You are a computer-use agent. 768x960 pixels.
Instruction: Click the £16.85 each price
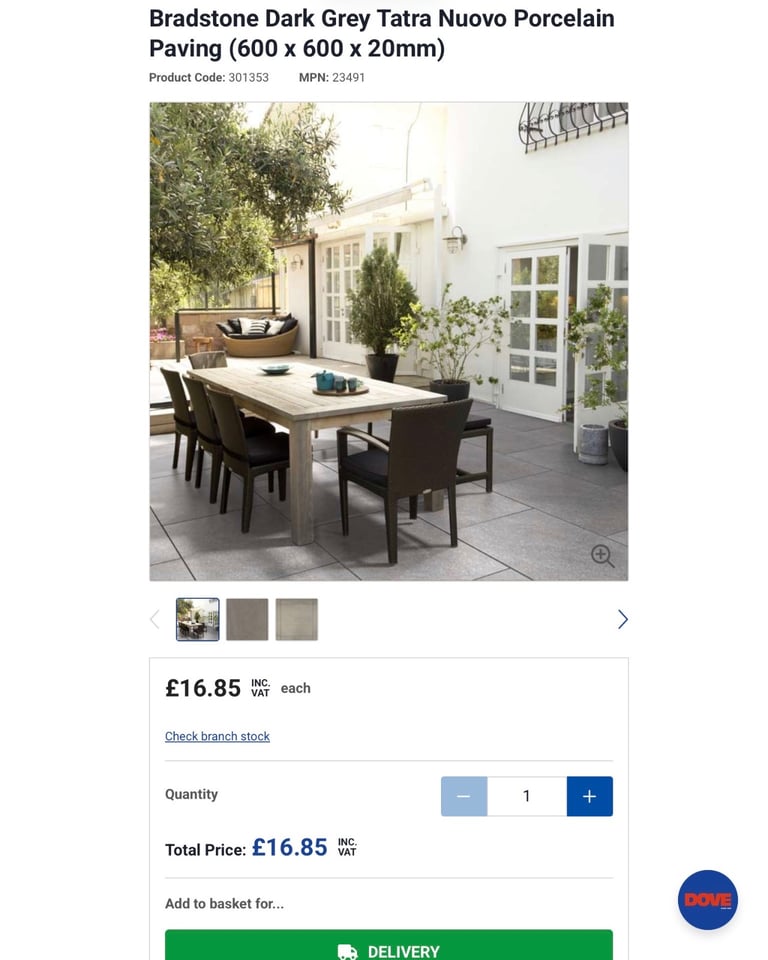click(x=238, y=688)
